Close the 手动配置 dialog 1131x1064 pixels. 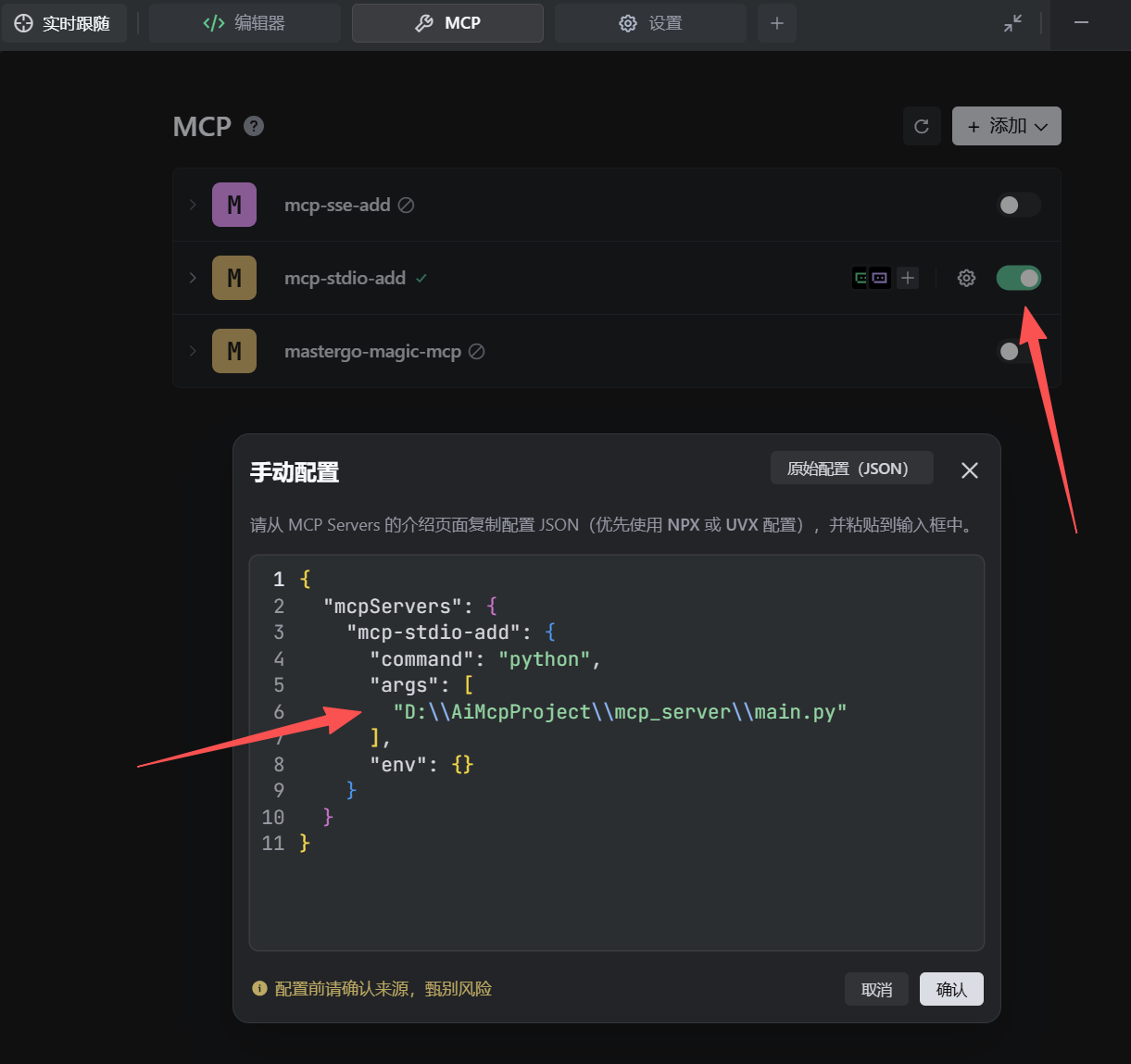970,470
